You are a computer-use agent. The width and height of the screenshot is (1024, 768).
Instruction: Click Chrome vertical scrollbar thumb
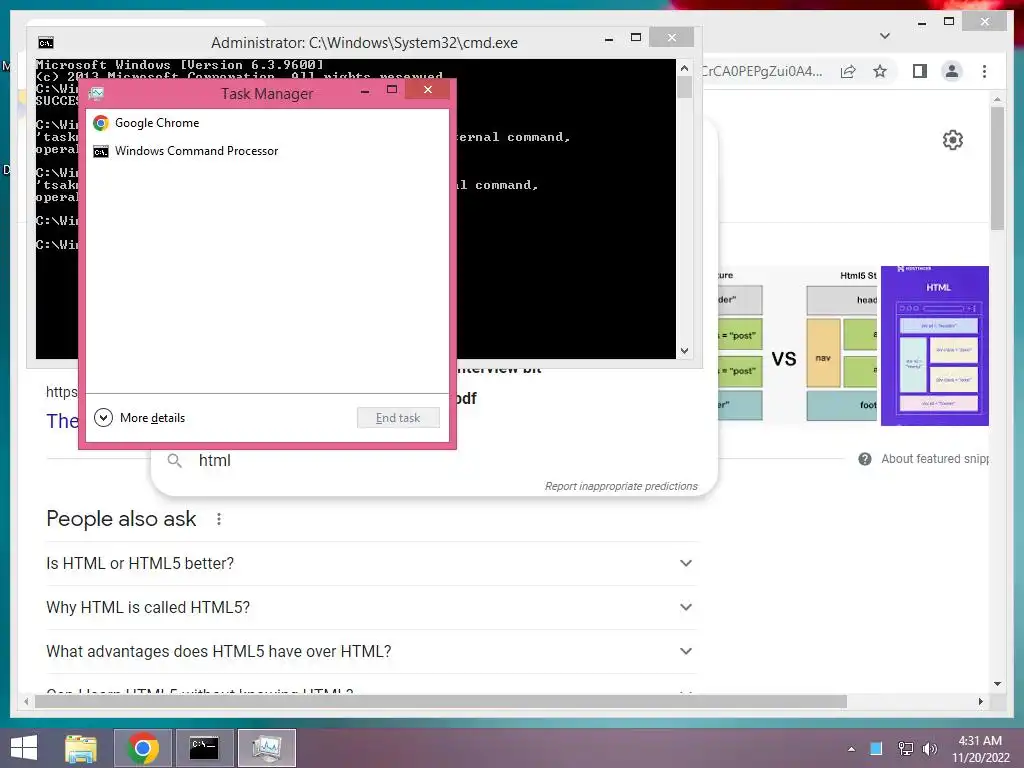997,168
